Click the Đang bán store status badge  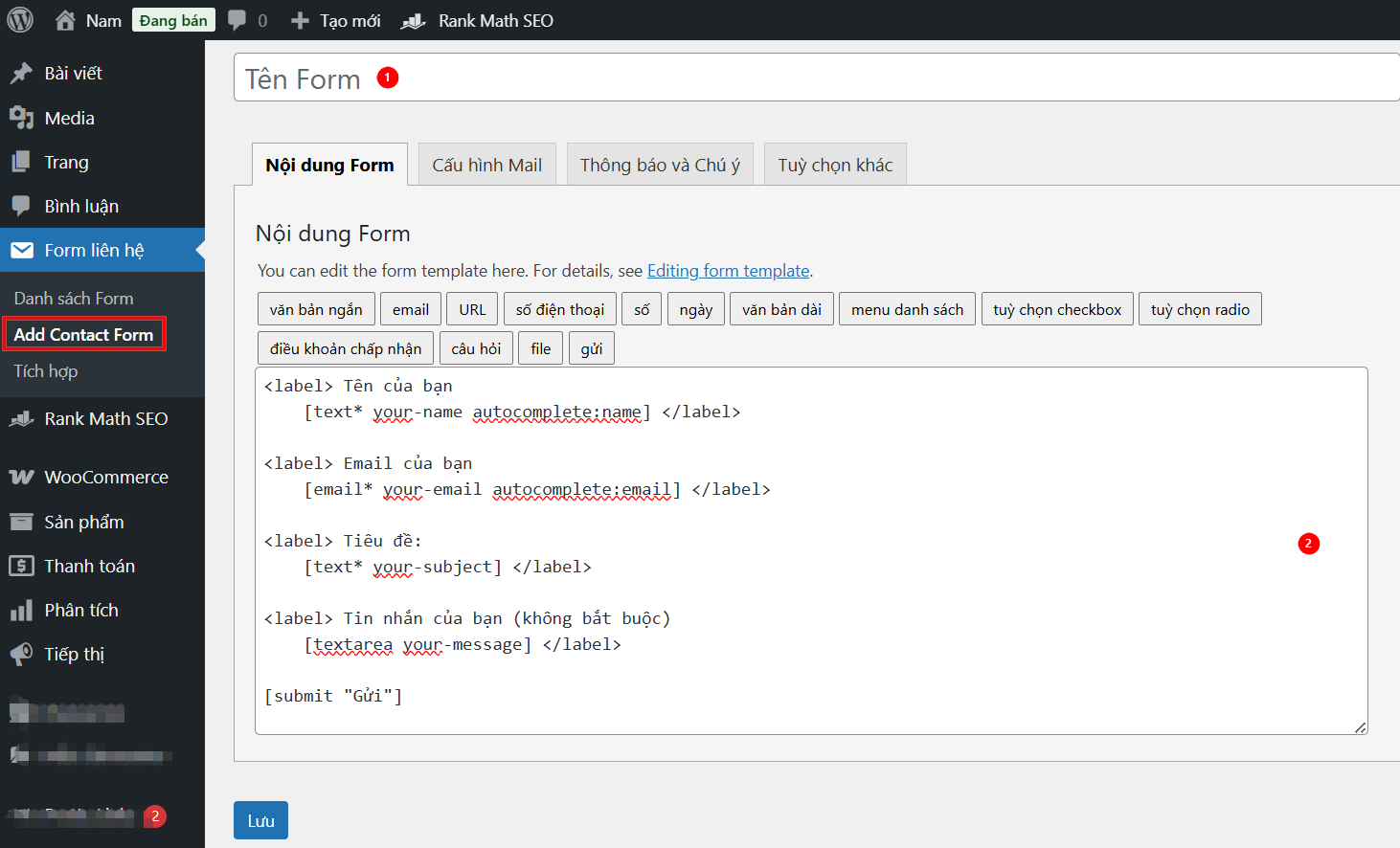point(173,20)
